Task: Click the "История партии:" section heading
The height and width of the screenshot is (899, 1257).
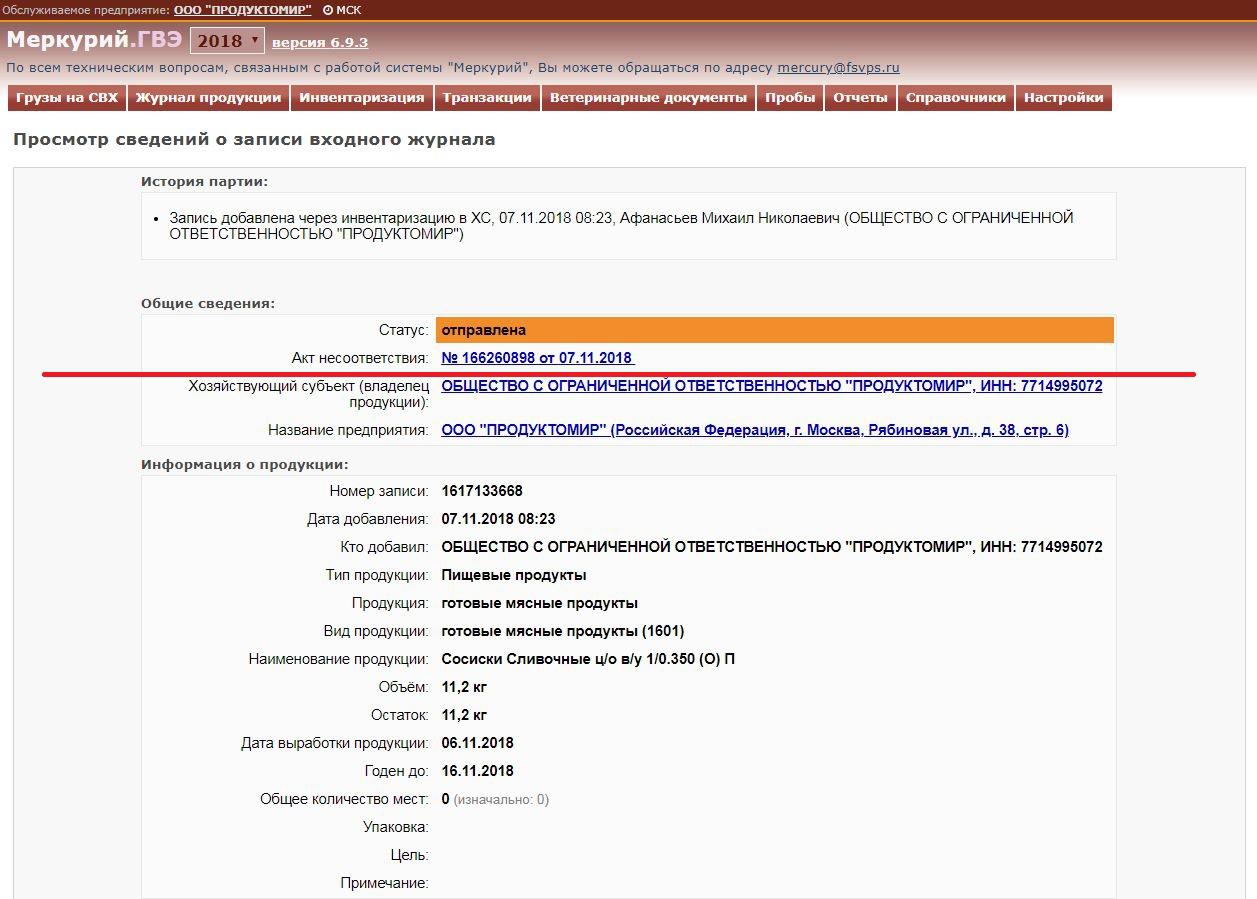Action: click(205, 181)
